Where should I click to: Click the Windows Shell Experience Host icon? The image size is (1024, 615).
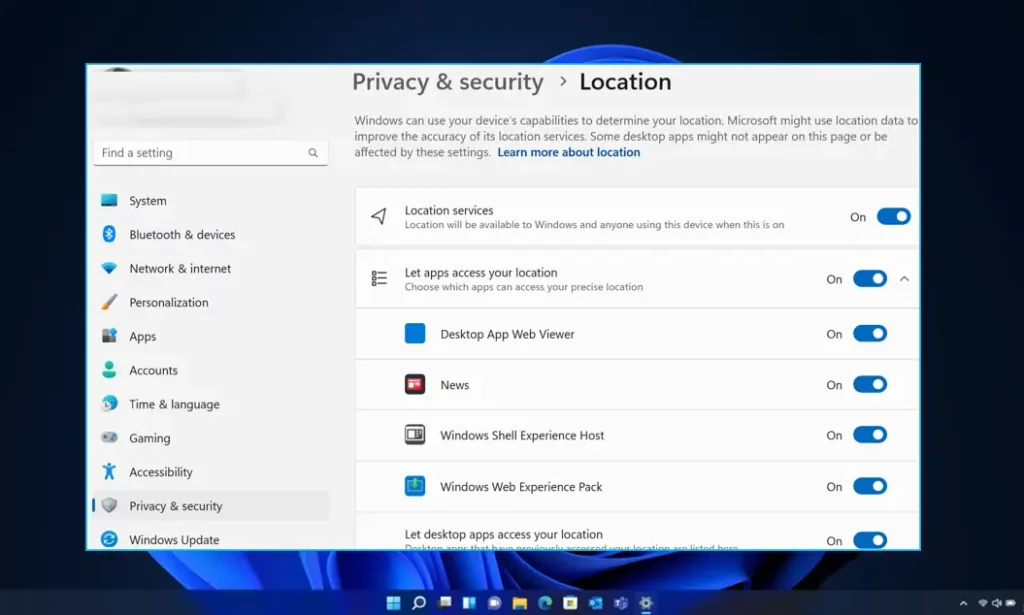click(x=415, y=435)
